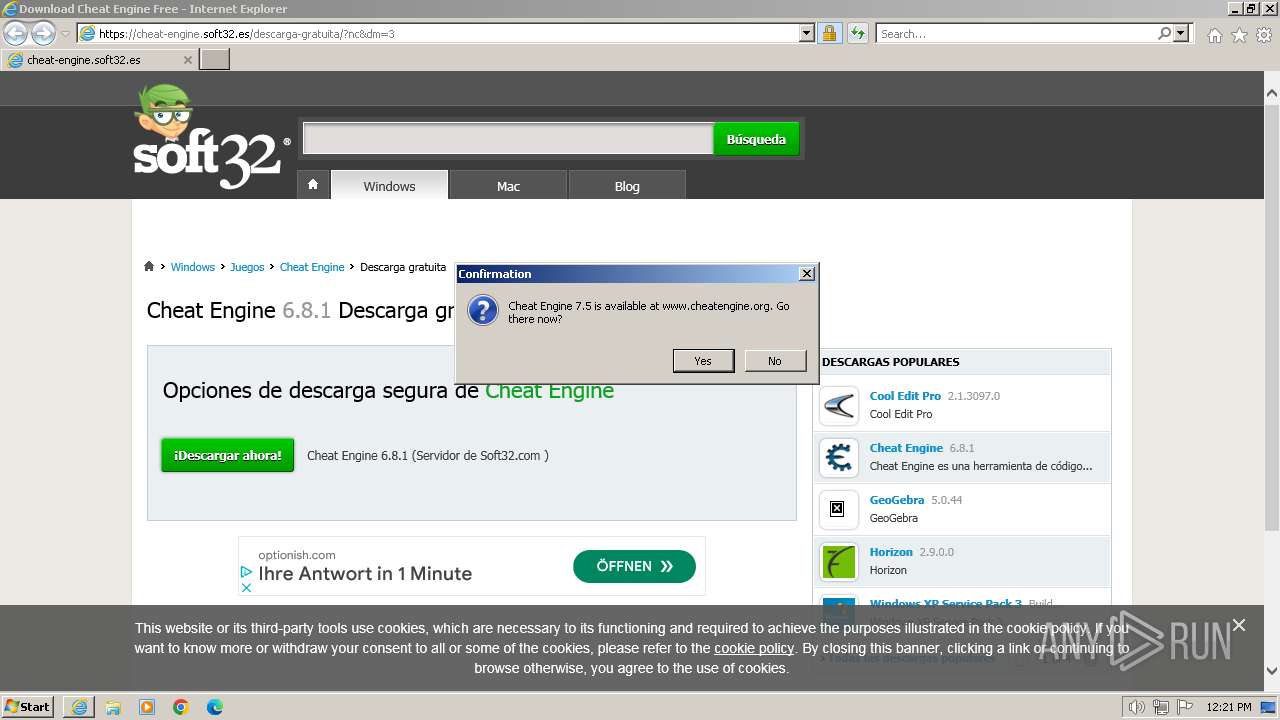Click the green Cheat Engine link in heading

point(549,390)
